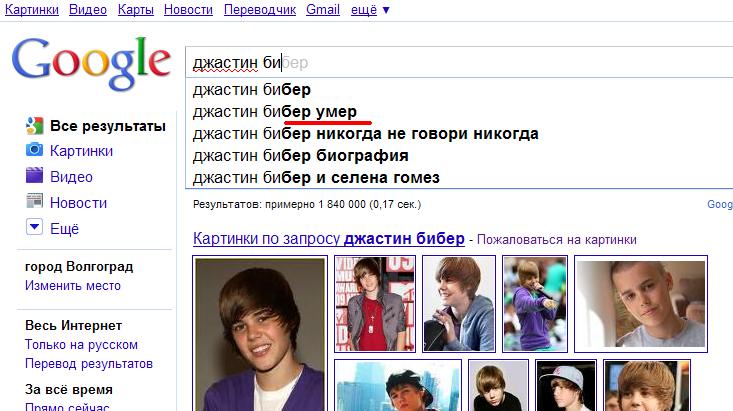The image size is (733, 411).
Task: Expand the Ещё arrow in sidebar
Action: coord(34,227)
